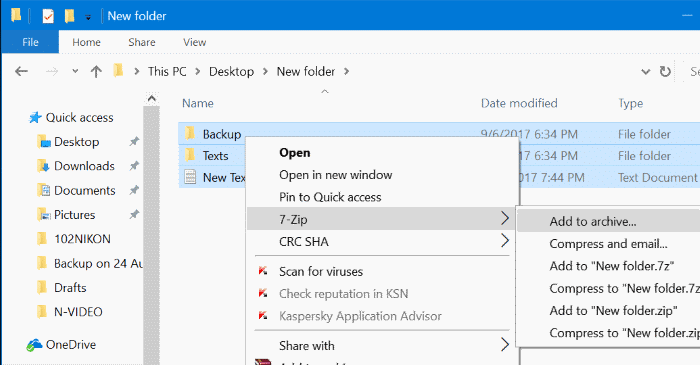Sort by the Type column header
The height and width of the screenshot is (365, 700).
(x=631, y=104)
